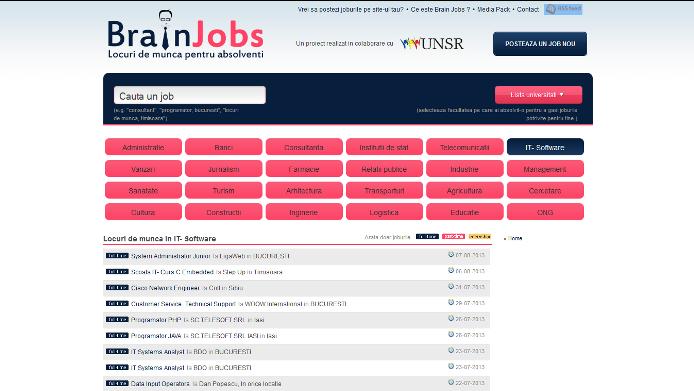Click the BrainJobs logo
Image resolution: width=694 pixels, height=391 pixels.
click(185, 35)
